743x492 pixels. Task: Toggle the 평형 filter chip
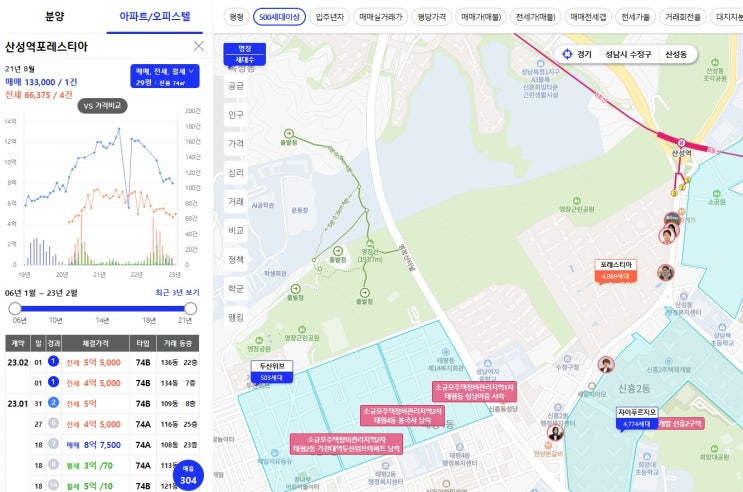236,17
